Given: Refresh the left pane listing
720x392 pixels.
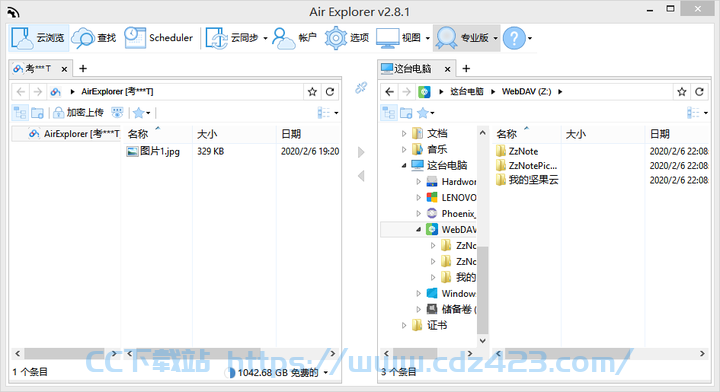Looking at the screenshot, I should click(x=330, y=92).
